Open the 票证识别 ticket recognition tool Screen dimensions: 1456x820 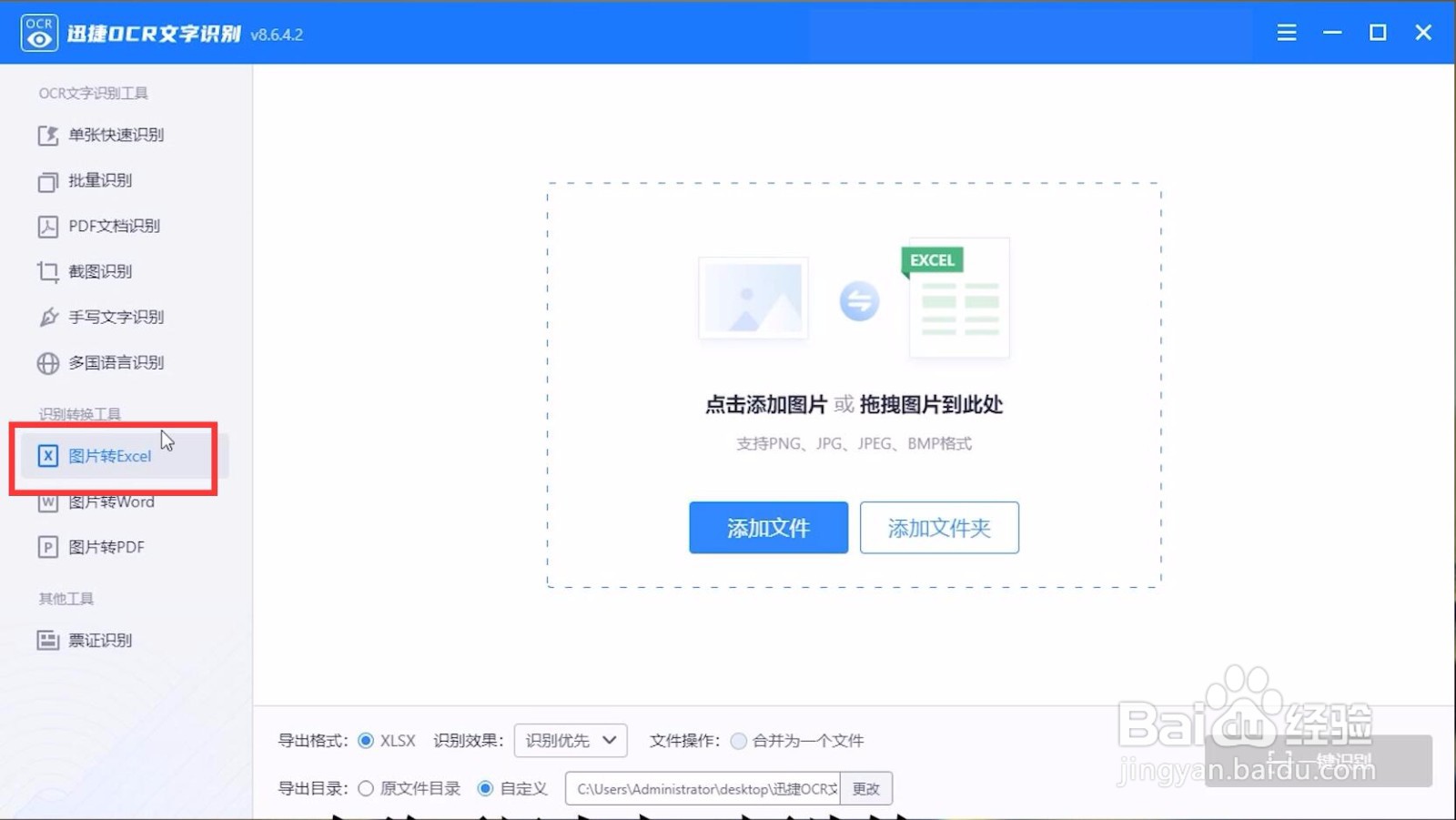click(100, 640)
